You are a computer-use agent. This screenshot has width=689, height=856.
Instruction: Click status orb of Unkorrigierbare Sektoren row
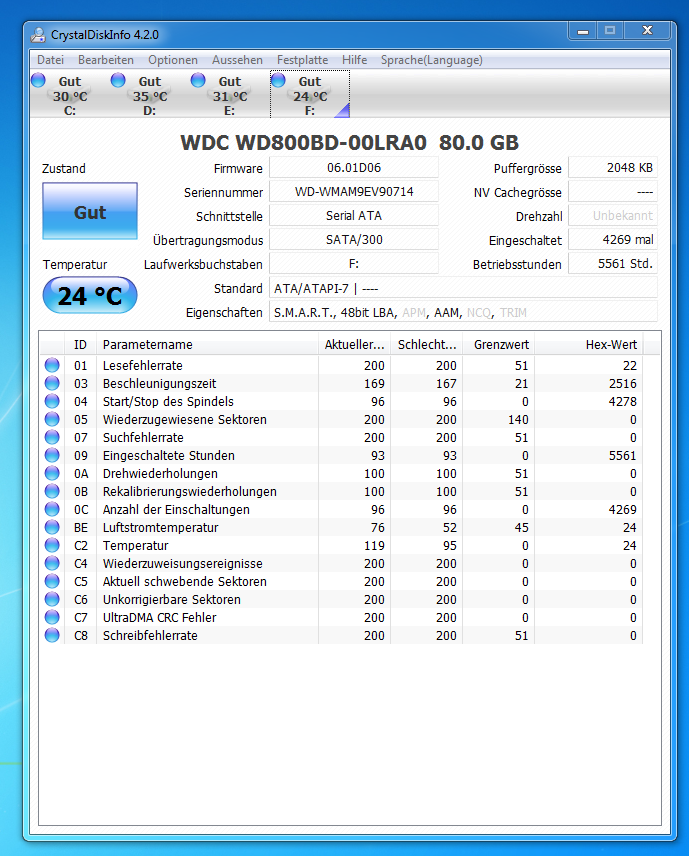click(52, 599)
